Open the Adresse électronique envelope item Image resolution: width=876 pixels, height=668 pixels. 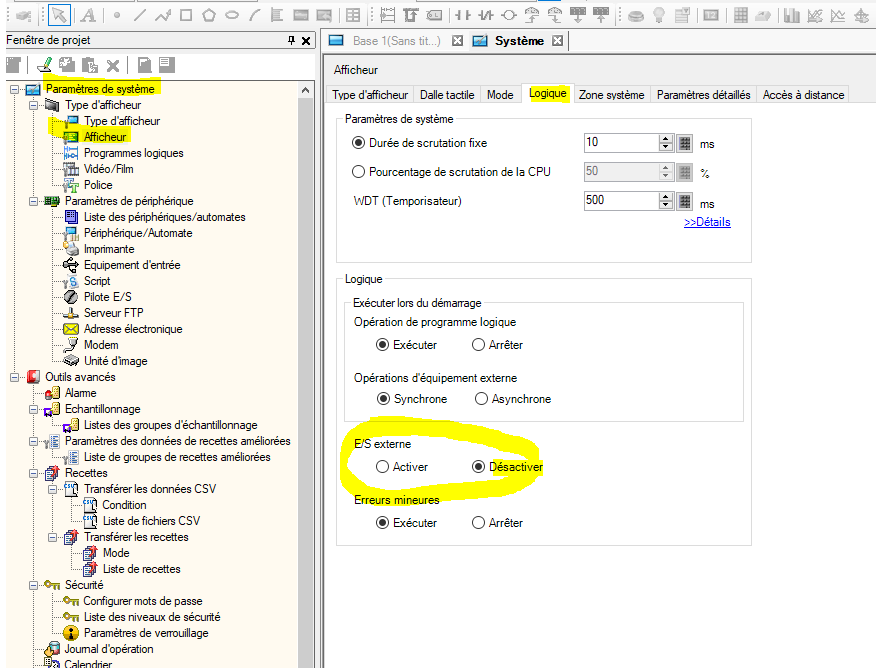coord(71,329)
